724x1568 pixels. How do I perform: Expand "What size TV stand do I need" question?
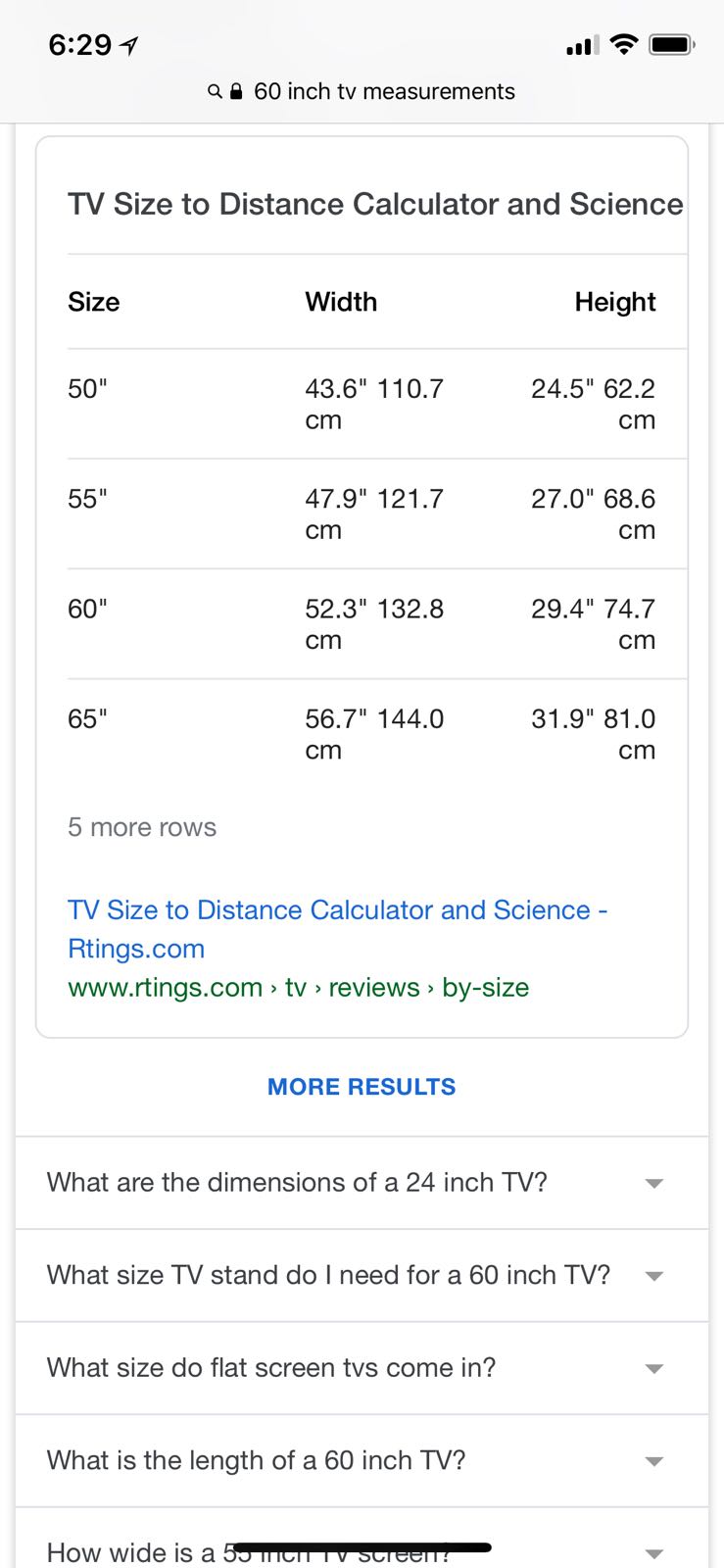pos(654,1276)
